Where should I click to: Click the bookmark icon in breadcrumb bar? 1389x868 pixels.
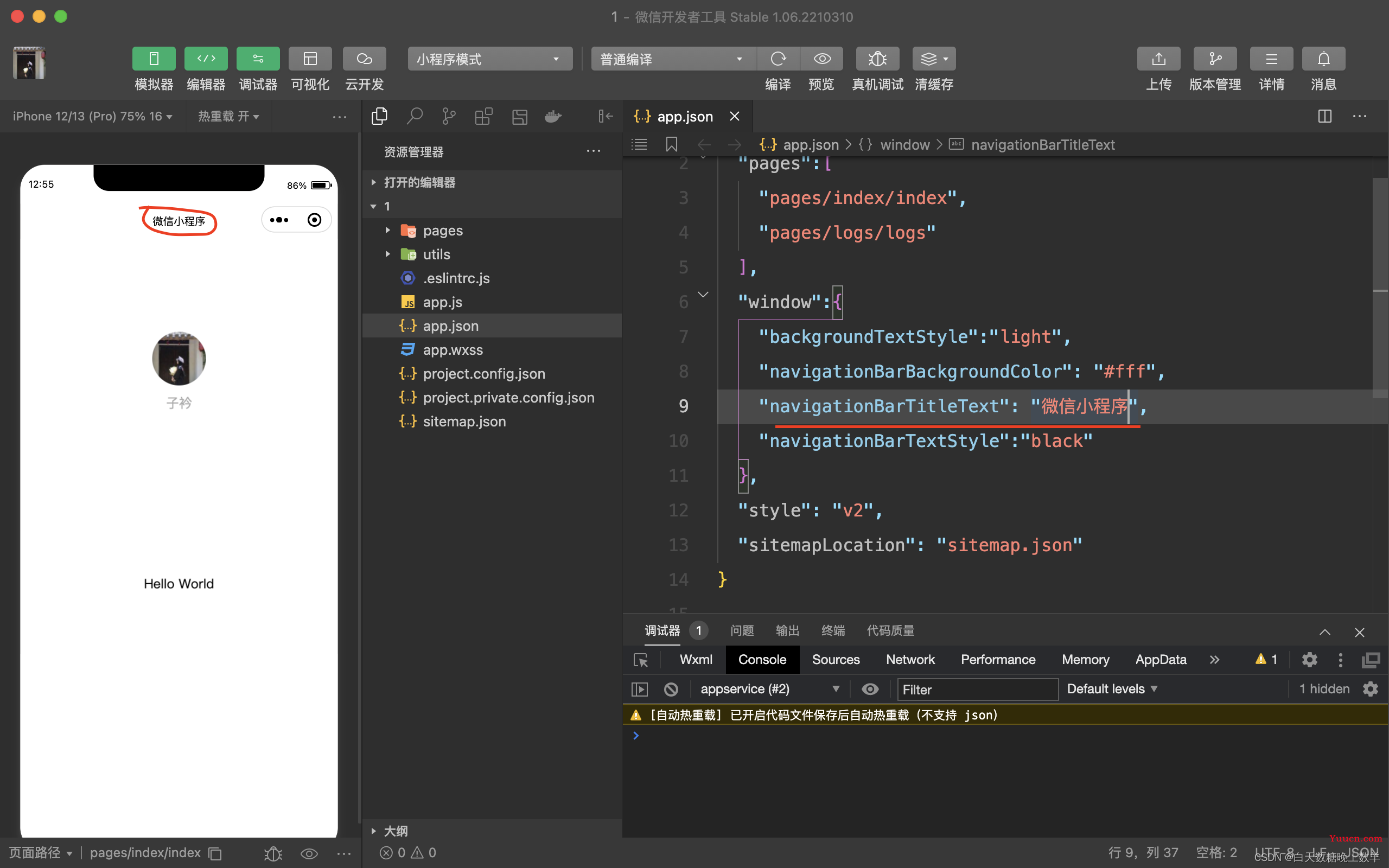point(672,144)
